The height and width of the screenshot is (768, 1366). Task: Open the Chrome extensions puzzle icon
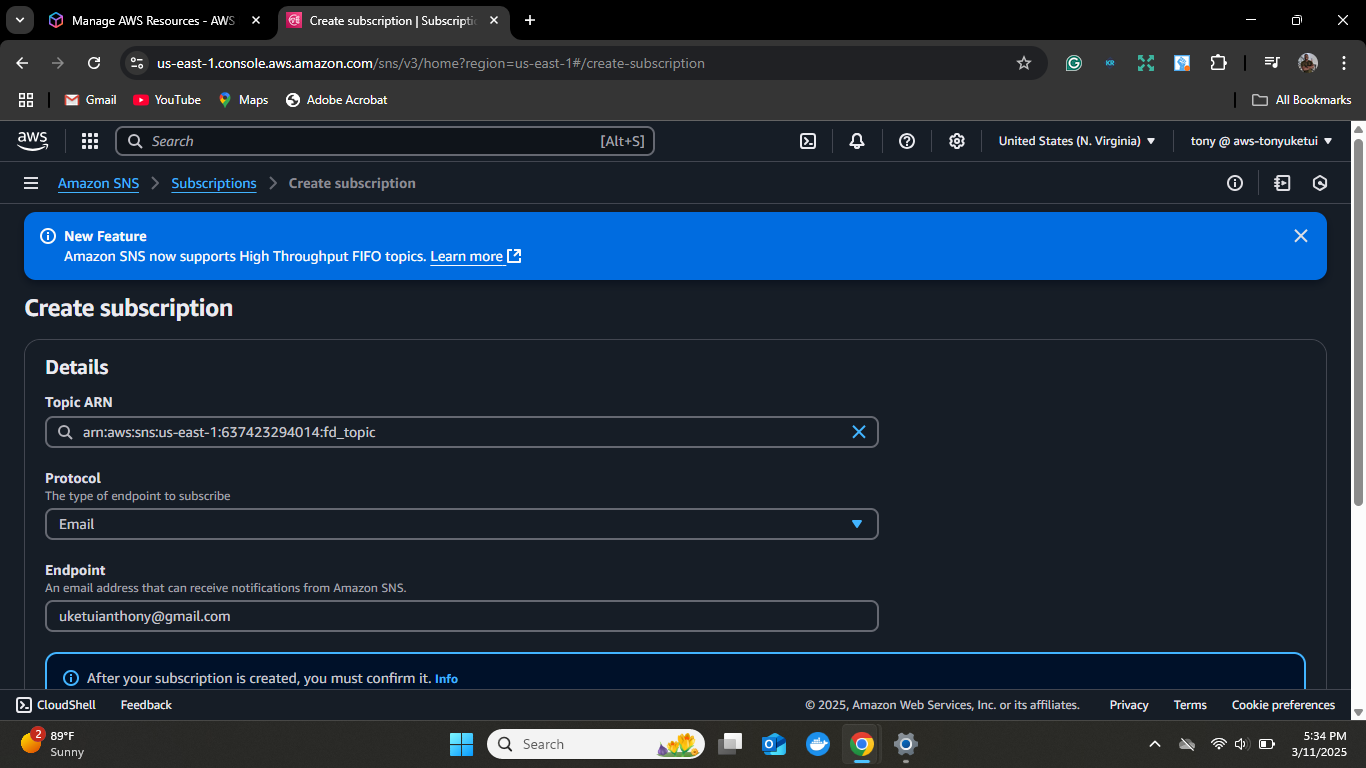coord(1218,63)
